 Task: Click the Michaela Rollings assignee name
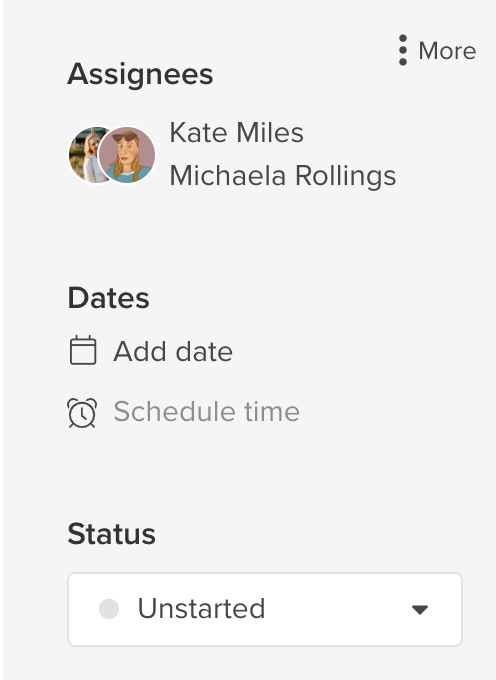click(283, 176)
